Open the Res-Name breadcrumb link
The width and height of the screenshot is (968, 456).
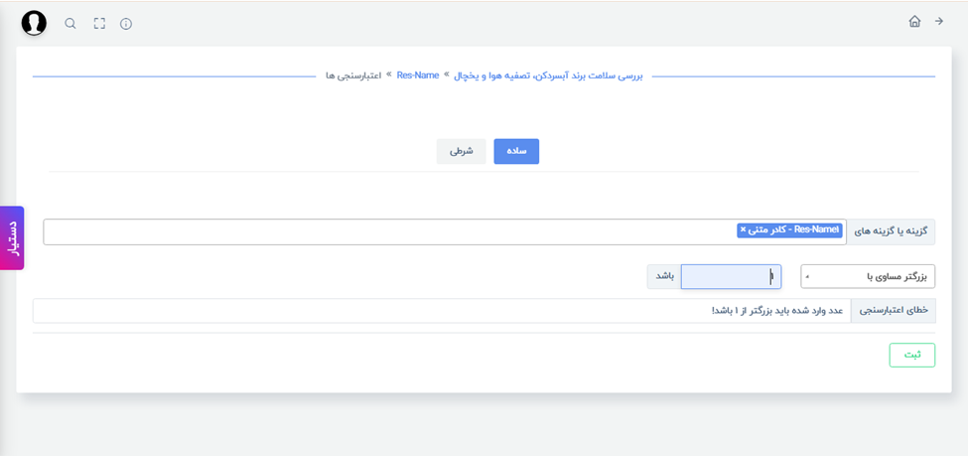(418, 75)
